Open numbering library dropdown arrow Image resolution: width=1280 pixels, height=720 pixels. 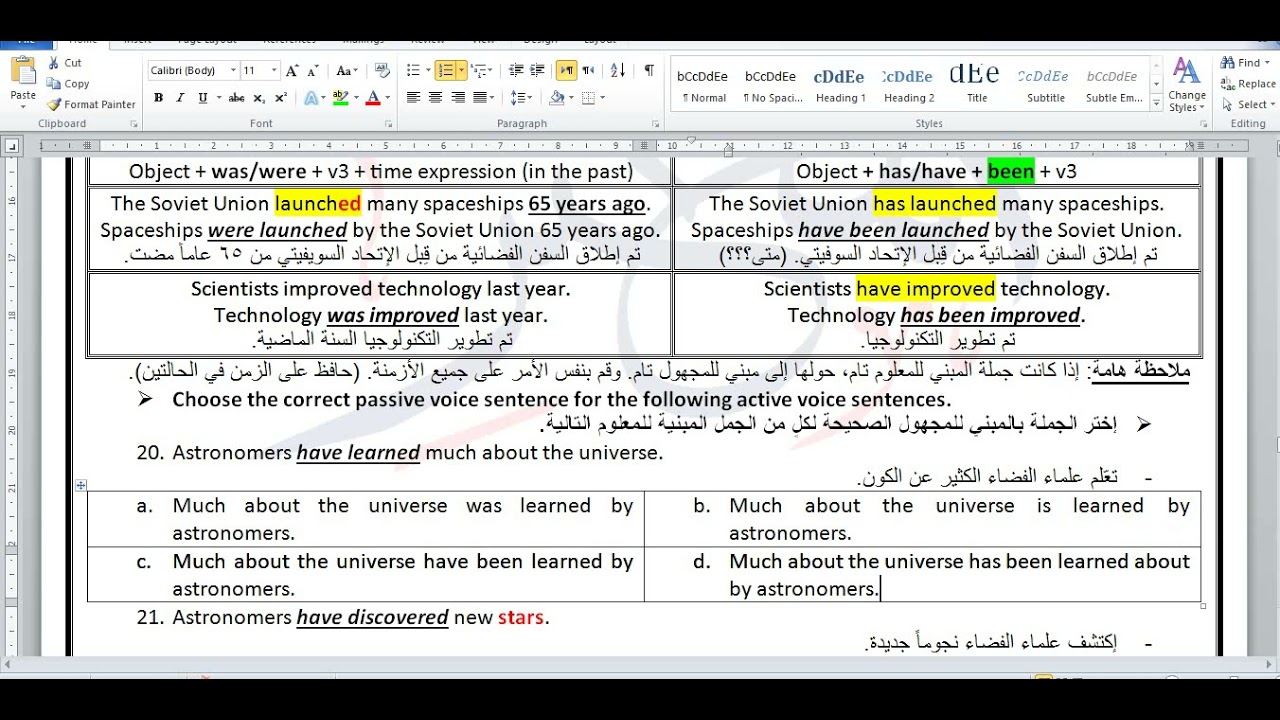pos(461,71)
